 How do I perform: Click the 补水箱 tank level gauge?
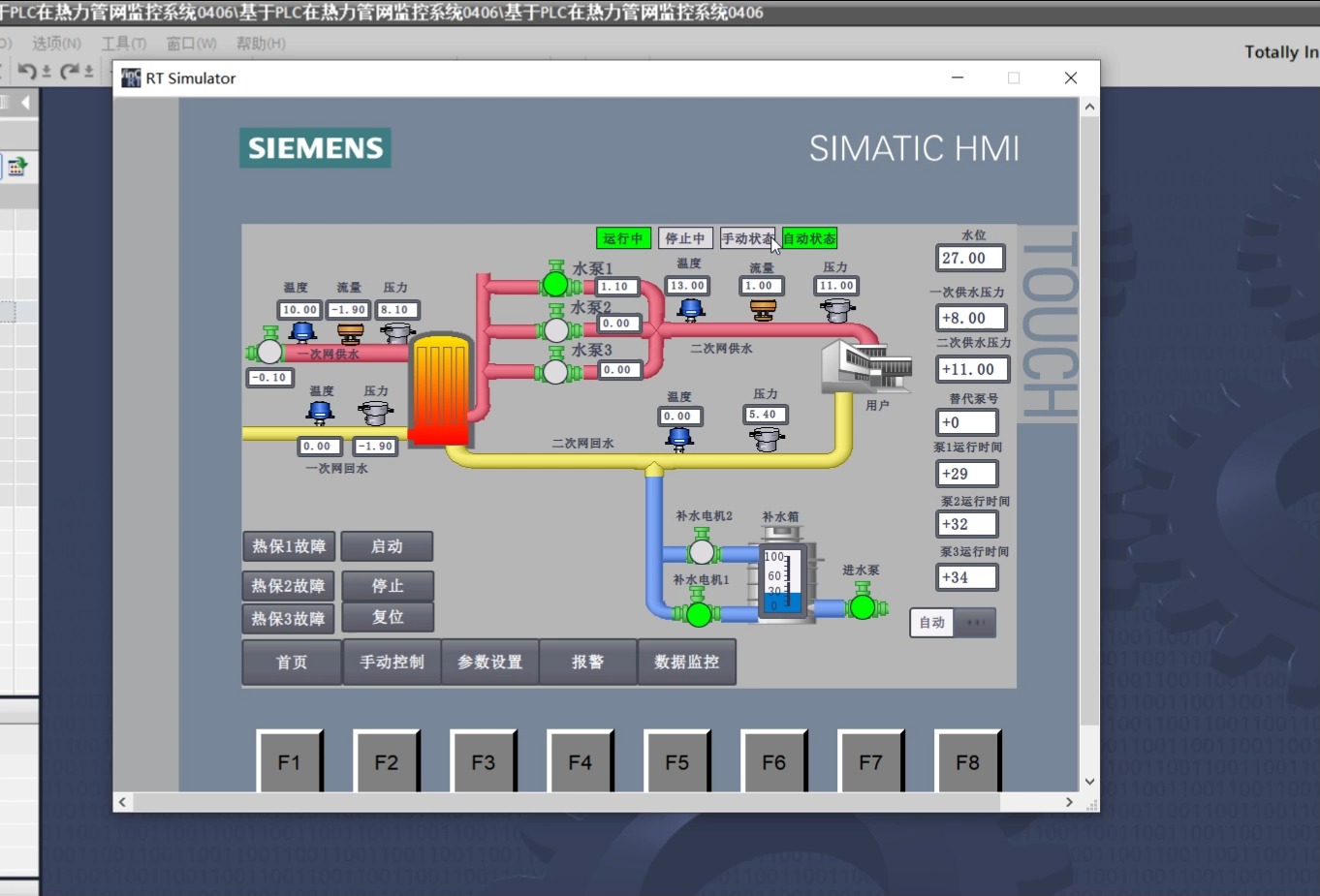tap(783, 579)
